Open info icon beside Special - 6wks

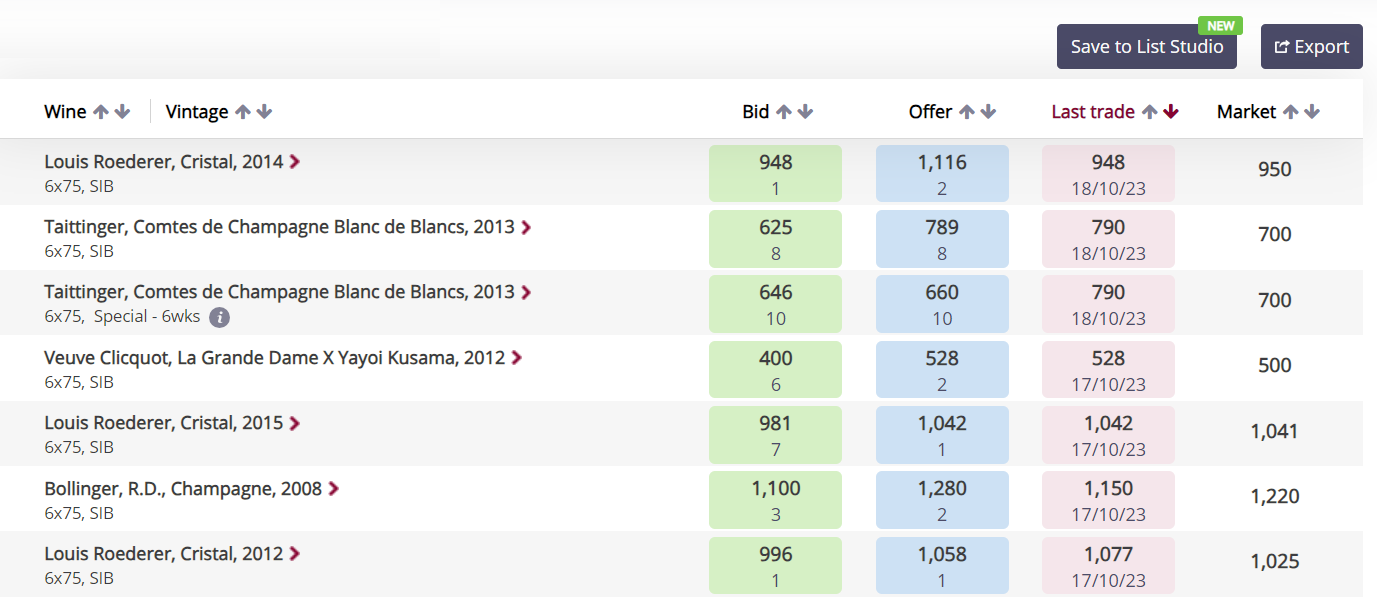point(220,318)
